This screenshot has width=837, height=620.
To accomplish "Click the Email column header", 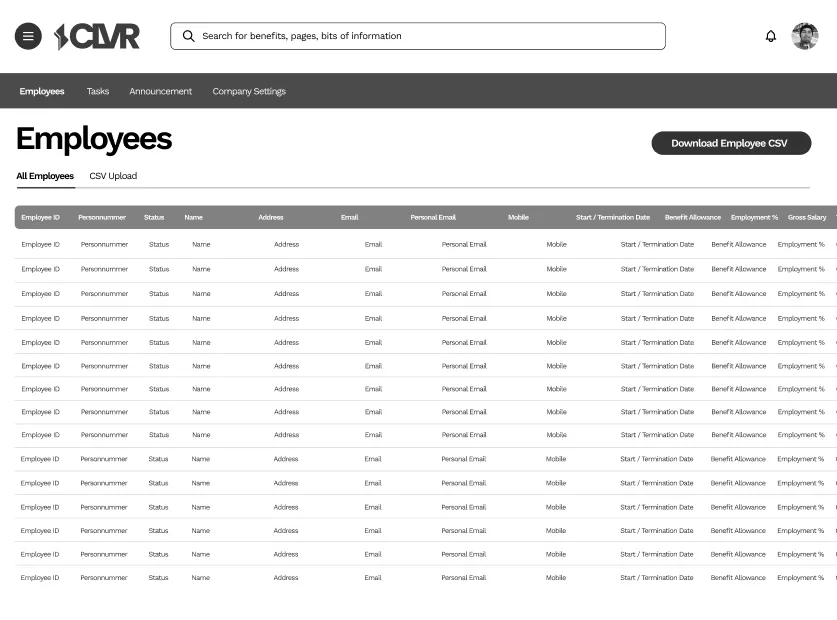I will [x=350, y=217].
